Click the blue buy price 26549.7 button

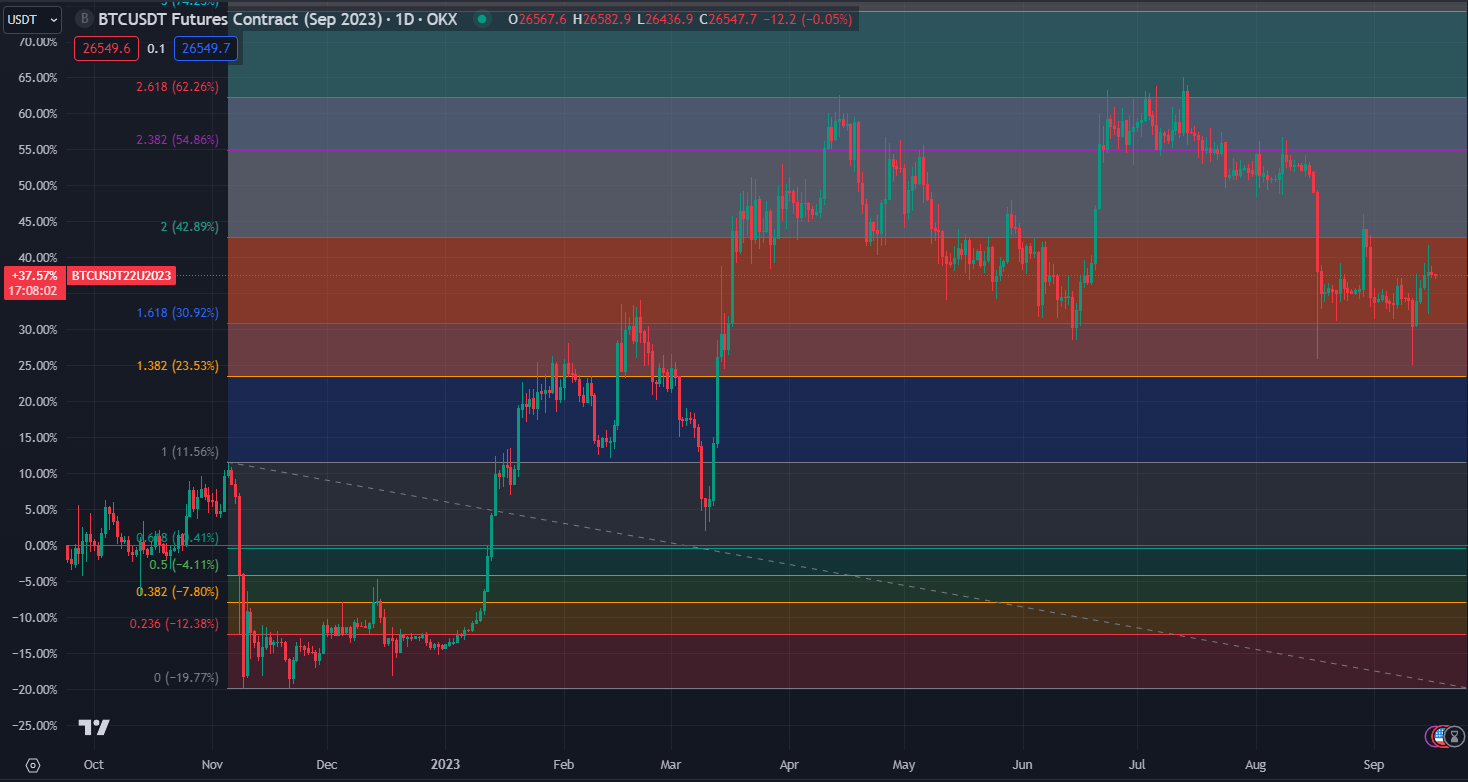pos(205,48)
